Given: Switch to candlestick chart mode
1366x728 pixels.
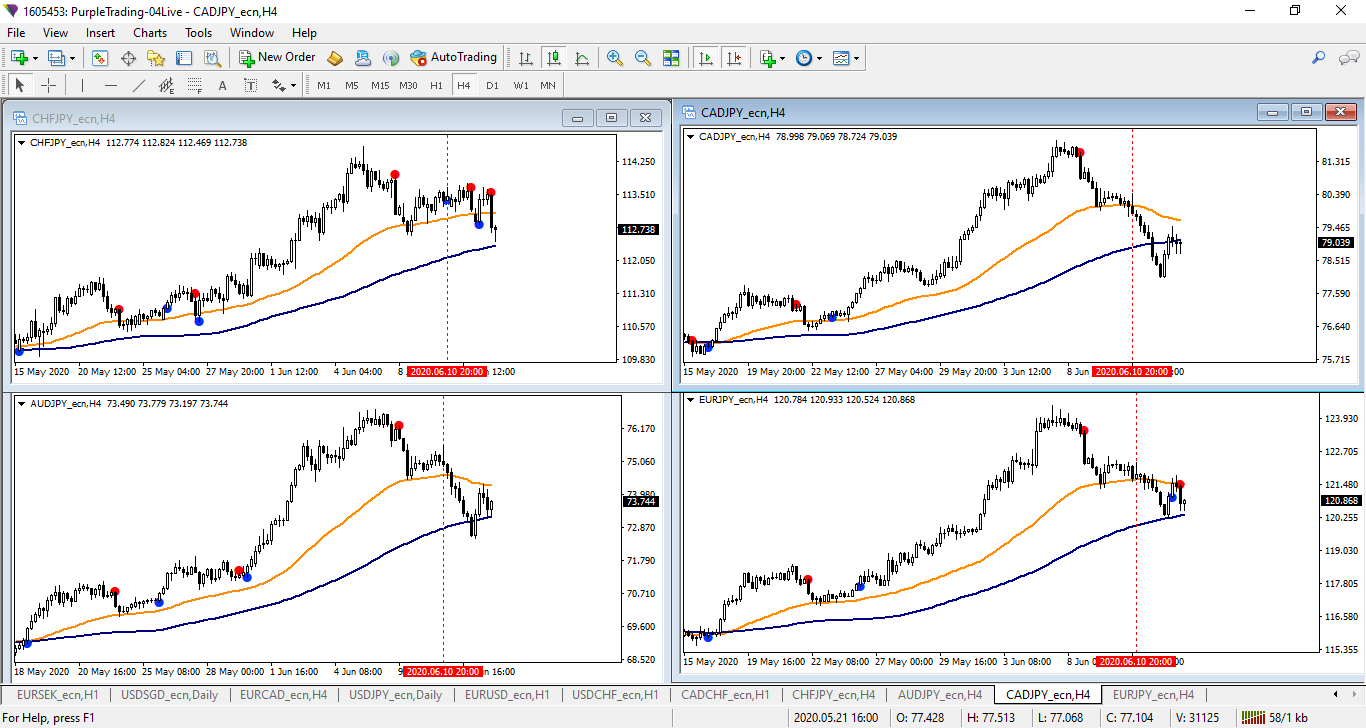Looking at the screenshot, I should (553, 58).
